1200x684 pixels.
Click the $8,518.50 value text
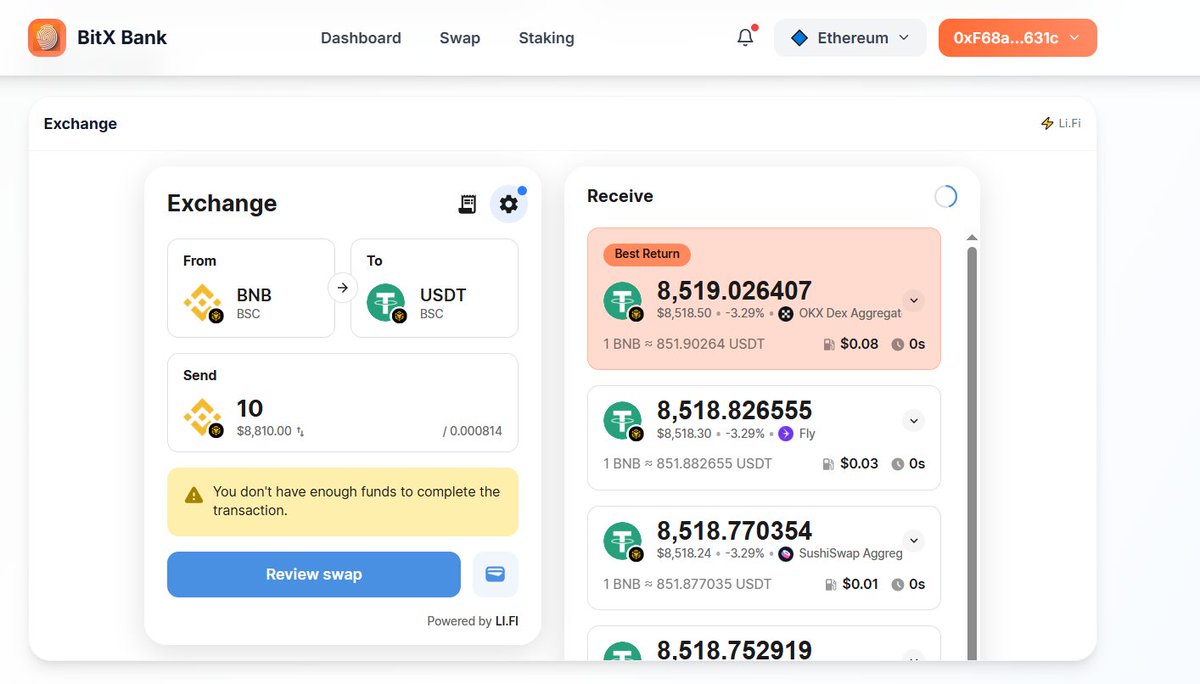tap(684, 313)
